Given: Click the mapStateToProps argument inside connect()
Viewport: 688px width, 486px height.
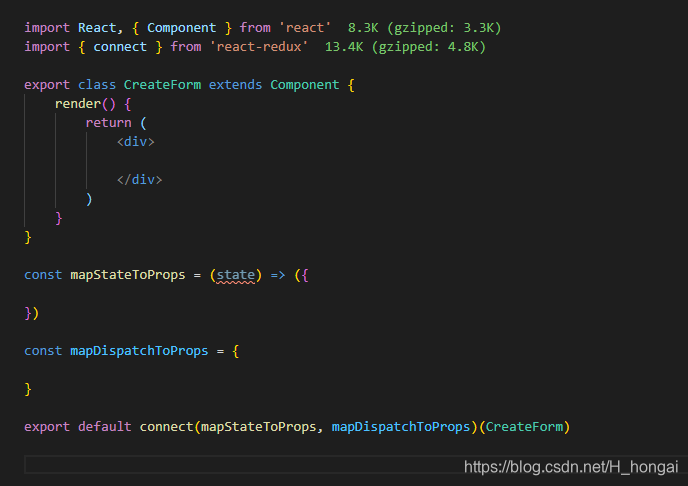Looking at the screenshot, I should click(258, 427).
